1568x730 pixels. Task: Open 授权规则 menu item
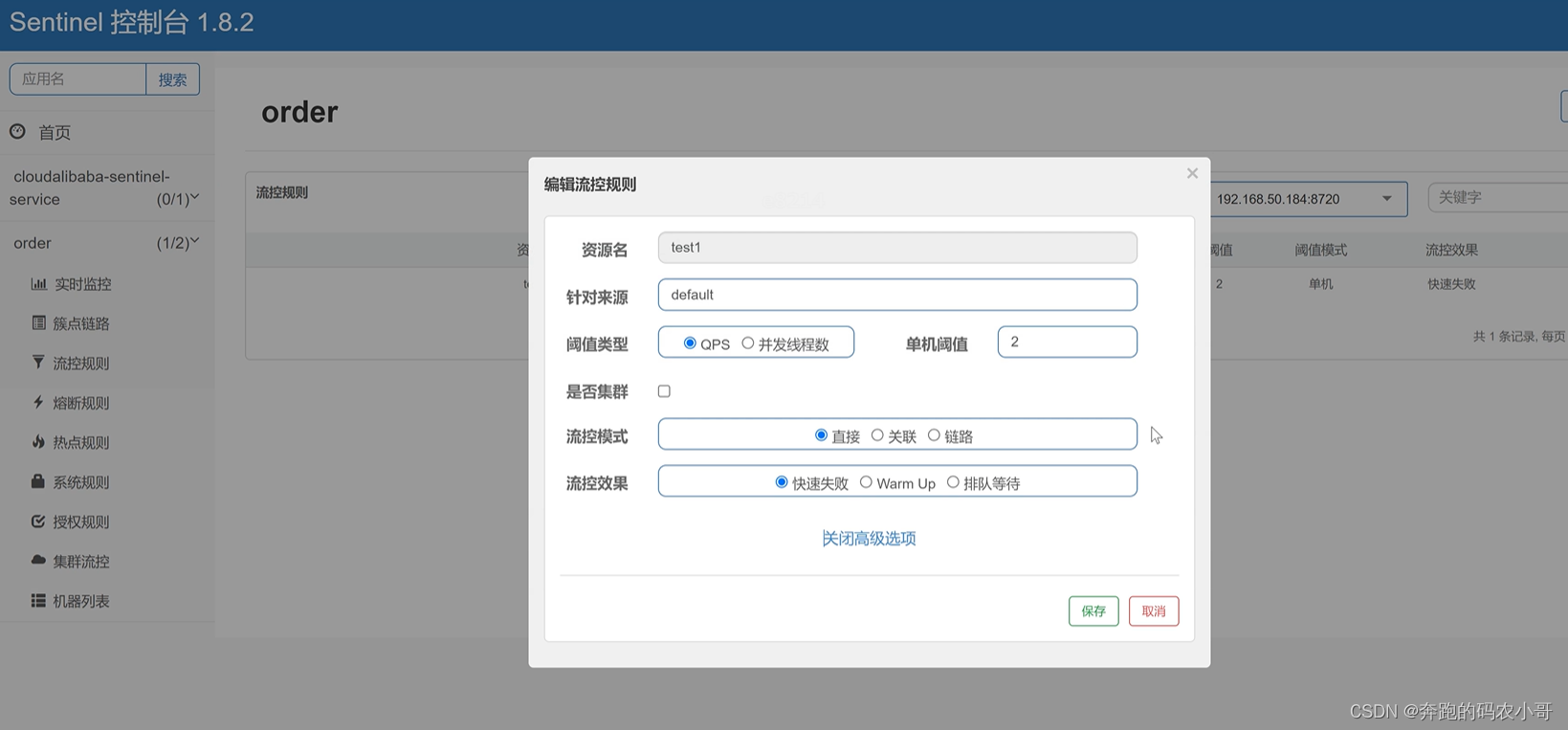(80, 521)
